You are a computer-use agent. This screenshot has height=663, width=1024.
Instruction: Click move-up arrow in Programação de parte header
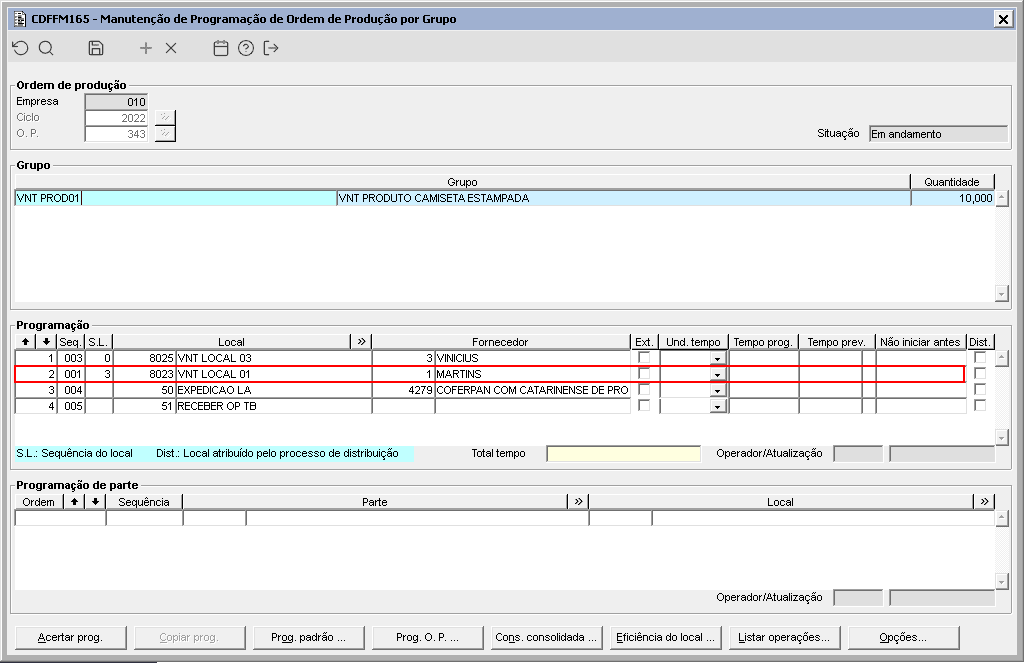(74, 502)
